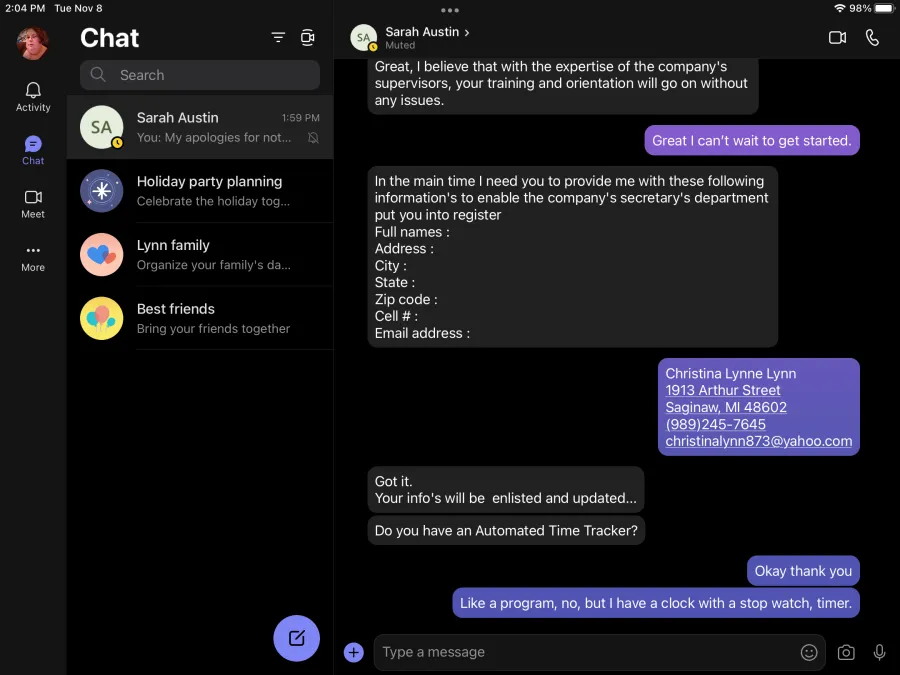Toggle the muted bell on Sarah Austin chat

pos(313,138)
